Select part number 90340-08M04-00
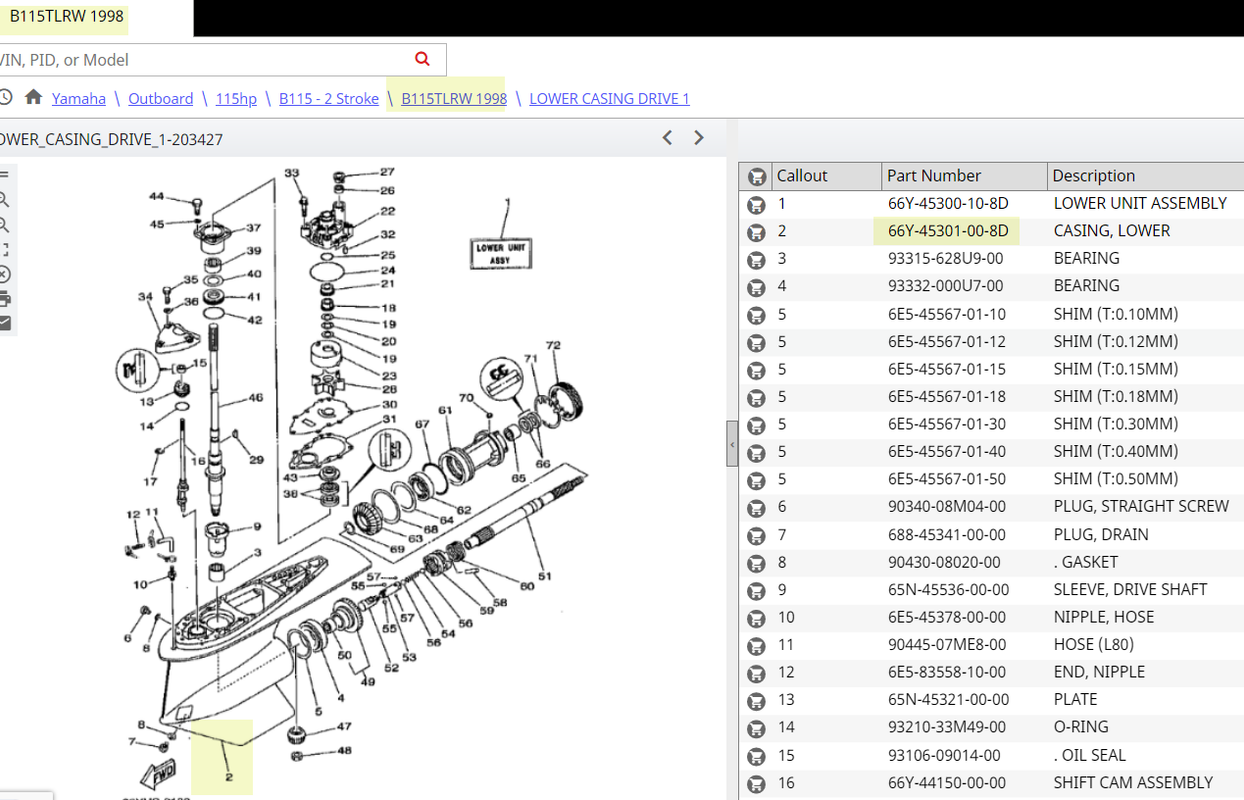 point(947,507)
